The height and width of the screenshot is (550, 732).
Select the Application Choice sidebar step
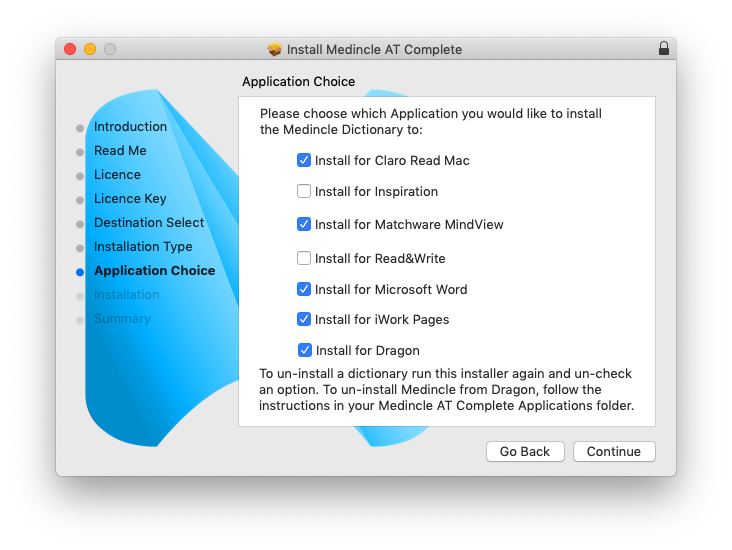(x=155, y=270)
